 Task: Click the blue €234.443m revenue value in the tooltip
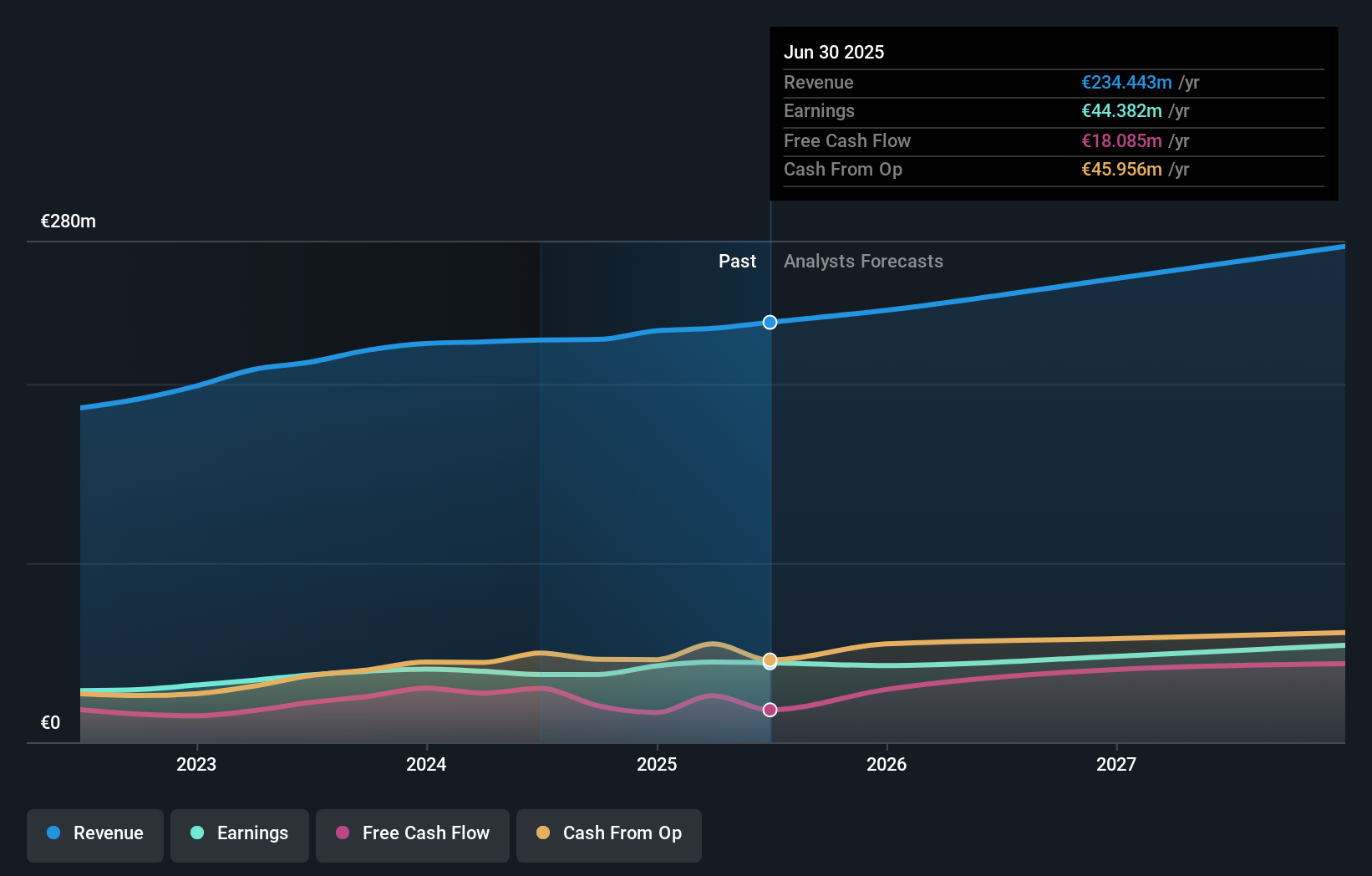(x=1126, y=83)
